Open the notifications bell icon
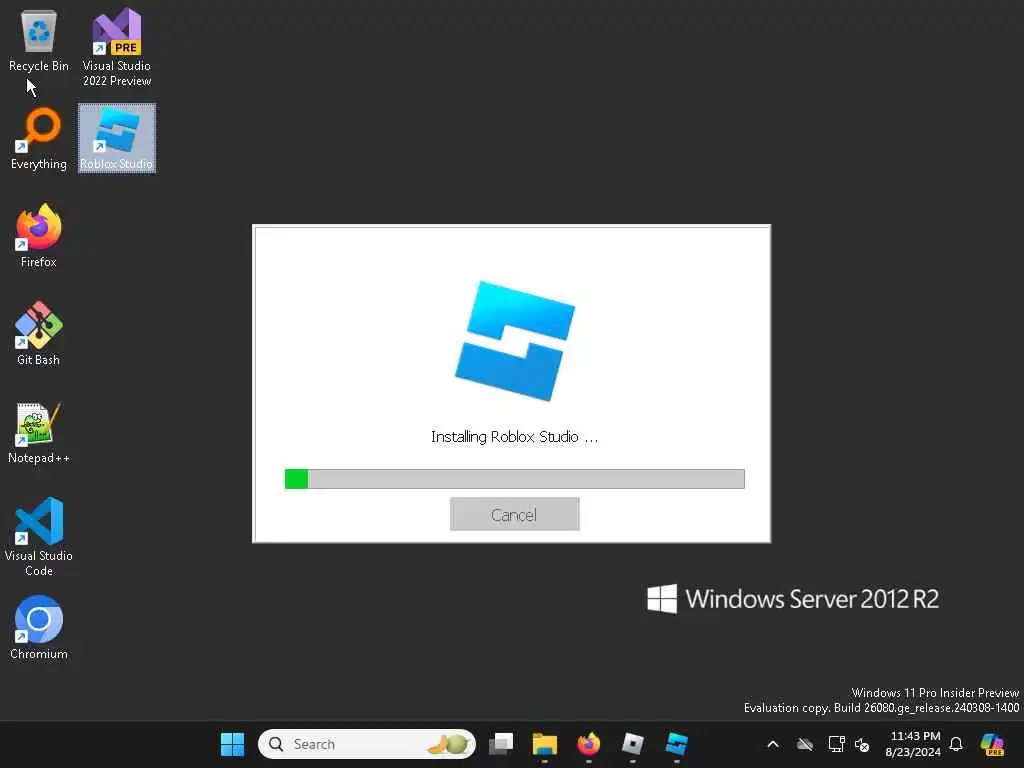The height and width of the screenshot is (768, 1024). tap(956, 744)
